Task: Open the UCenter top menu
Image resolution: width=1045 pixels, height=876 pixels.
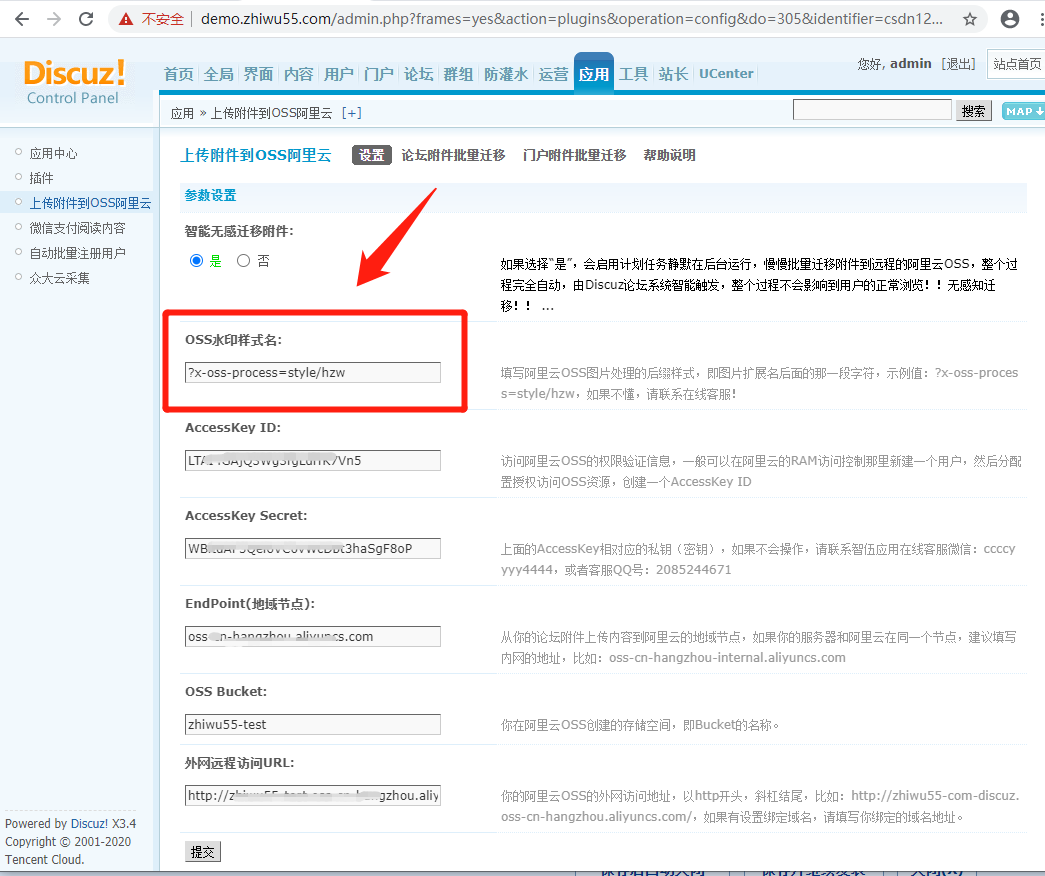Action: pos(726,73)
